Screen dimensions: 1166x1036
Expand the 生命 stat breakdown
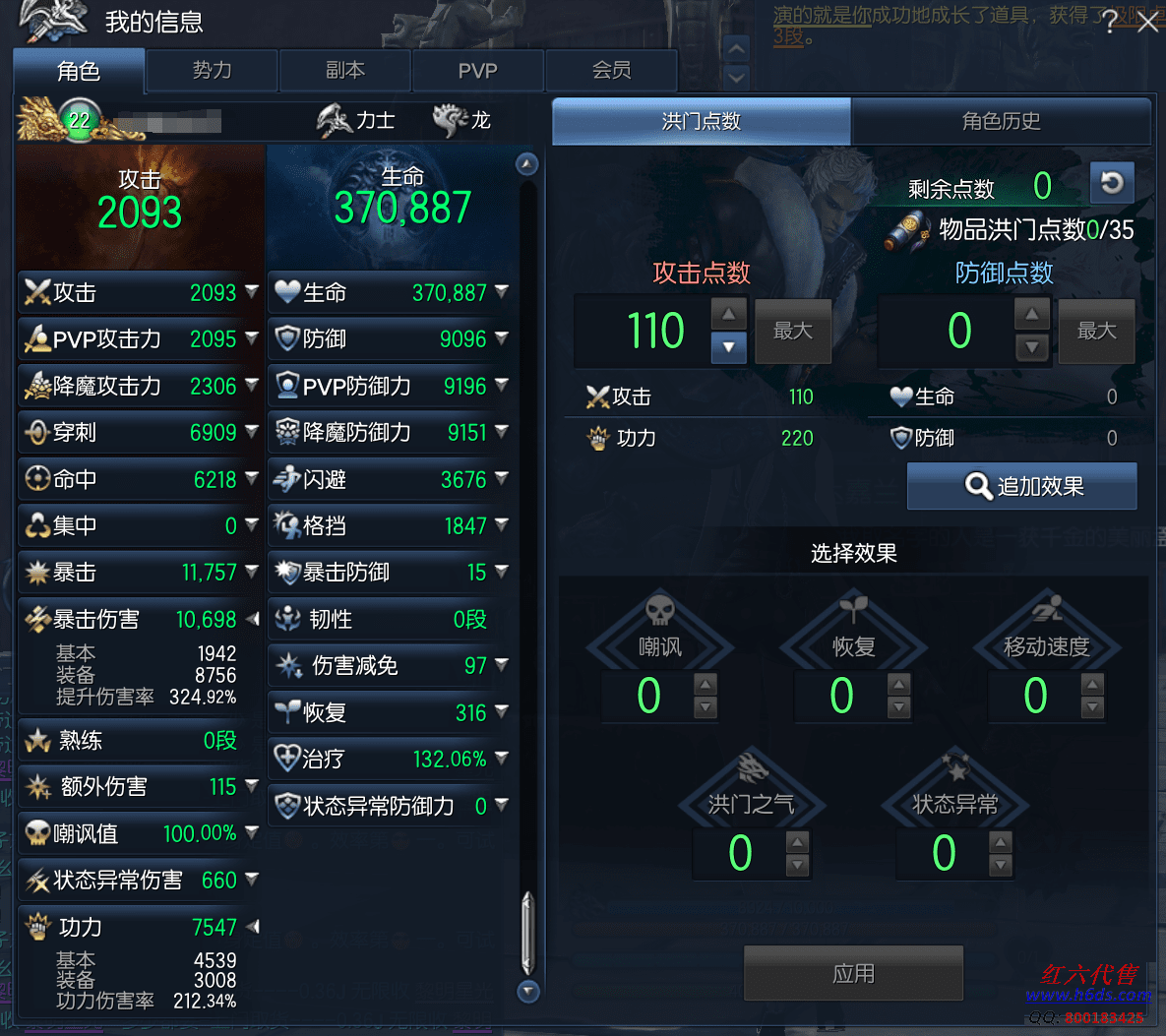tap(502, 291)
